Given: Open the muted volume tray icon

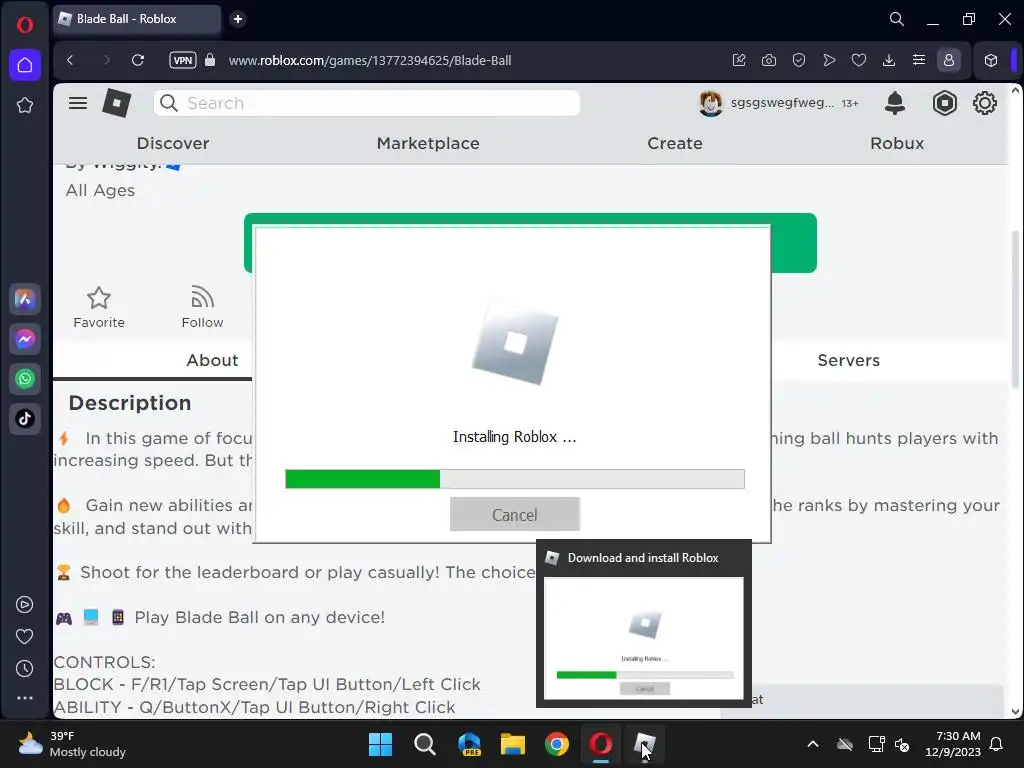Looking at the screenshot, I should click(x=903, y=744).
